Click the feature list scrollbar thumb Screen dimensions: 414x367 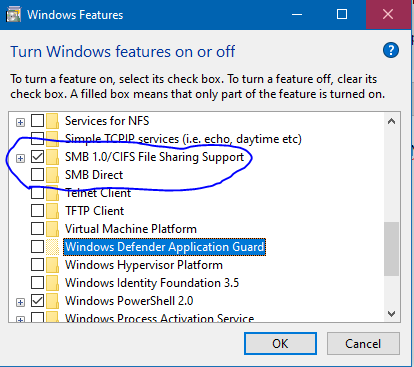[x=391, y=249]
